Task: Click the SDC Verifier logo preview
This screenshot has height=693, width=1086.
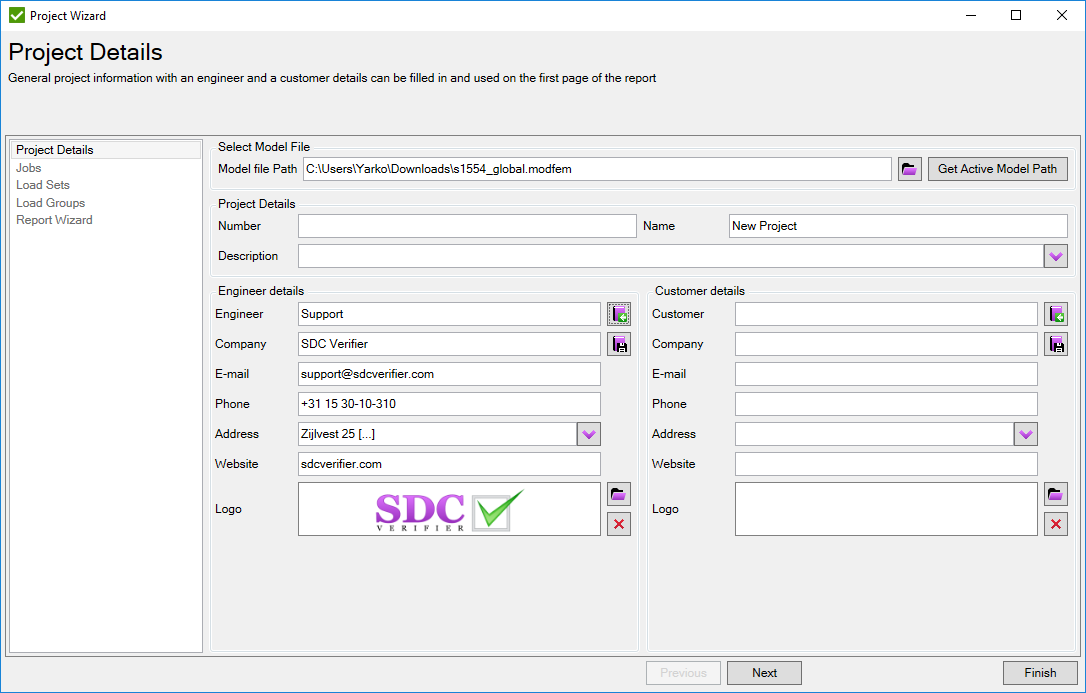Action: (449, 510)
